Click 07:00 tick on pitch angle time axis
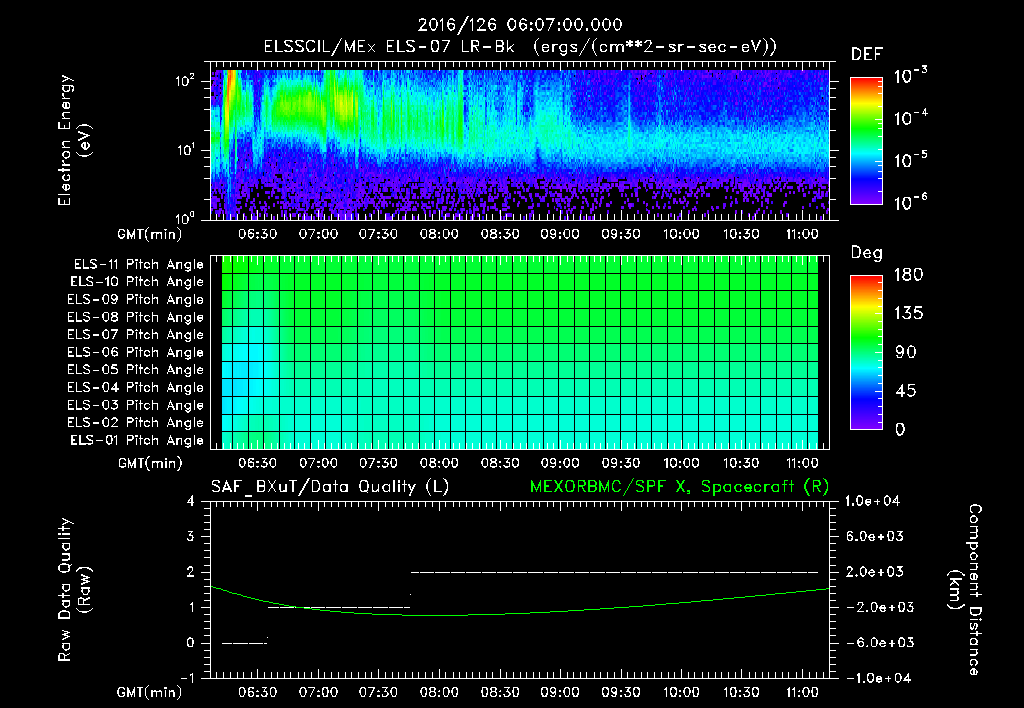This screenshot has height=708, width=1024. click(x=318, y=463)
